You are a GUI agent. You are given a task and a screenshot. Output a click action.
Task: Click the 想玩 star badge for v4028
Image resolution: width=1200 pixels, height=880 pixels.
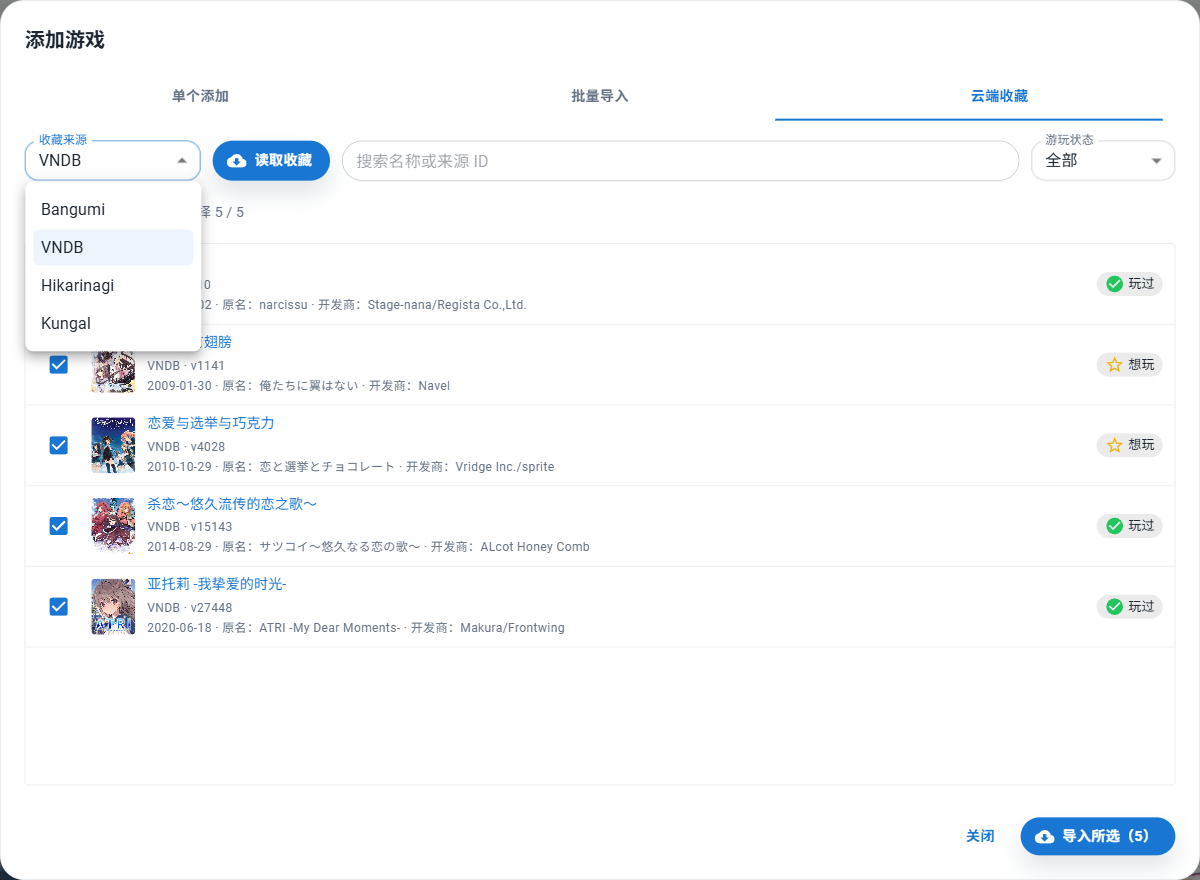tap(1129, 445)
